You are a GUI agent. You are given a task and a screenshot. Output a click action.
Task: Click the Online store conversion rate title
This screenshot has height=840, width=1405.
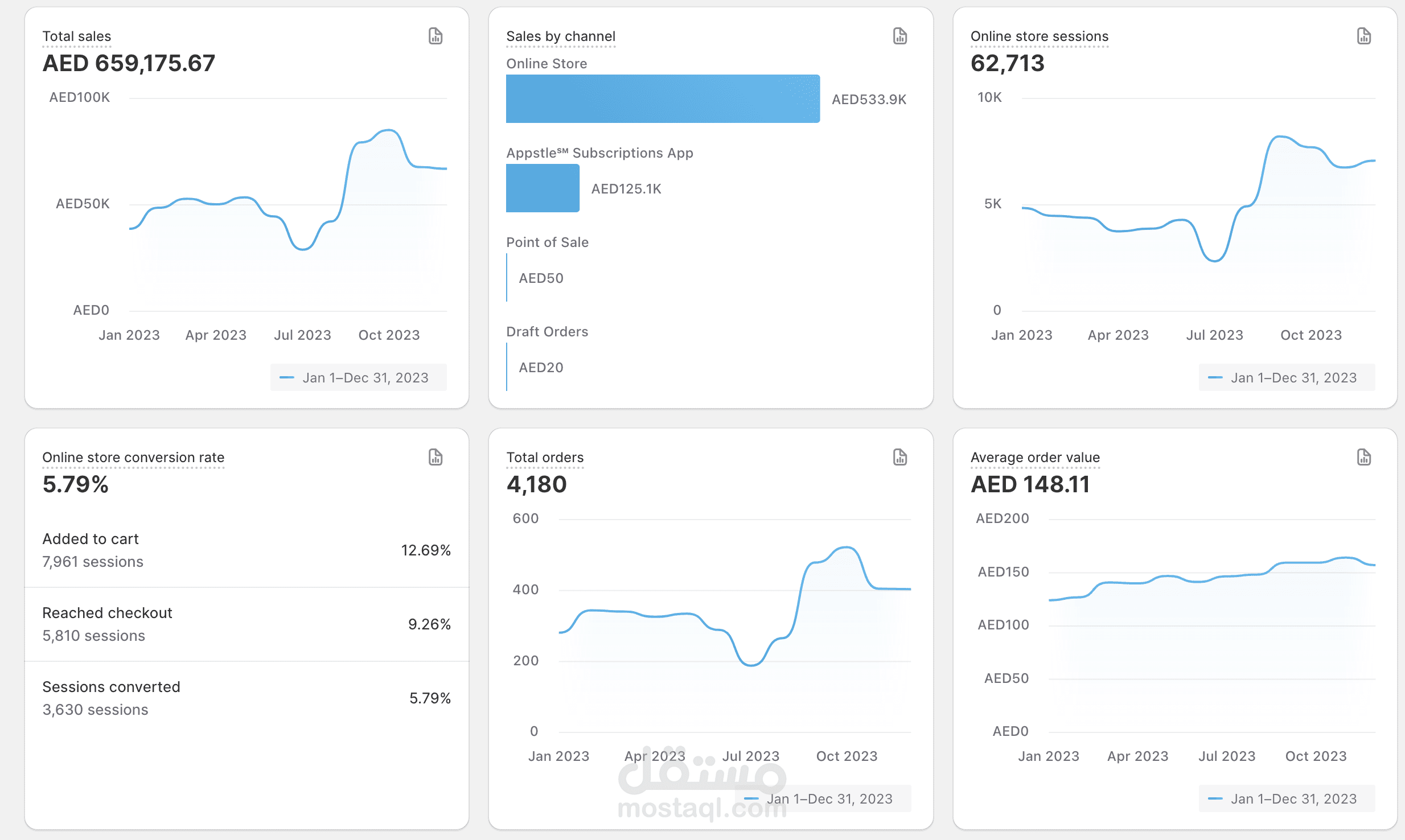(x=133, y=458)
